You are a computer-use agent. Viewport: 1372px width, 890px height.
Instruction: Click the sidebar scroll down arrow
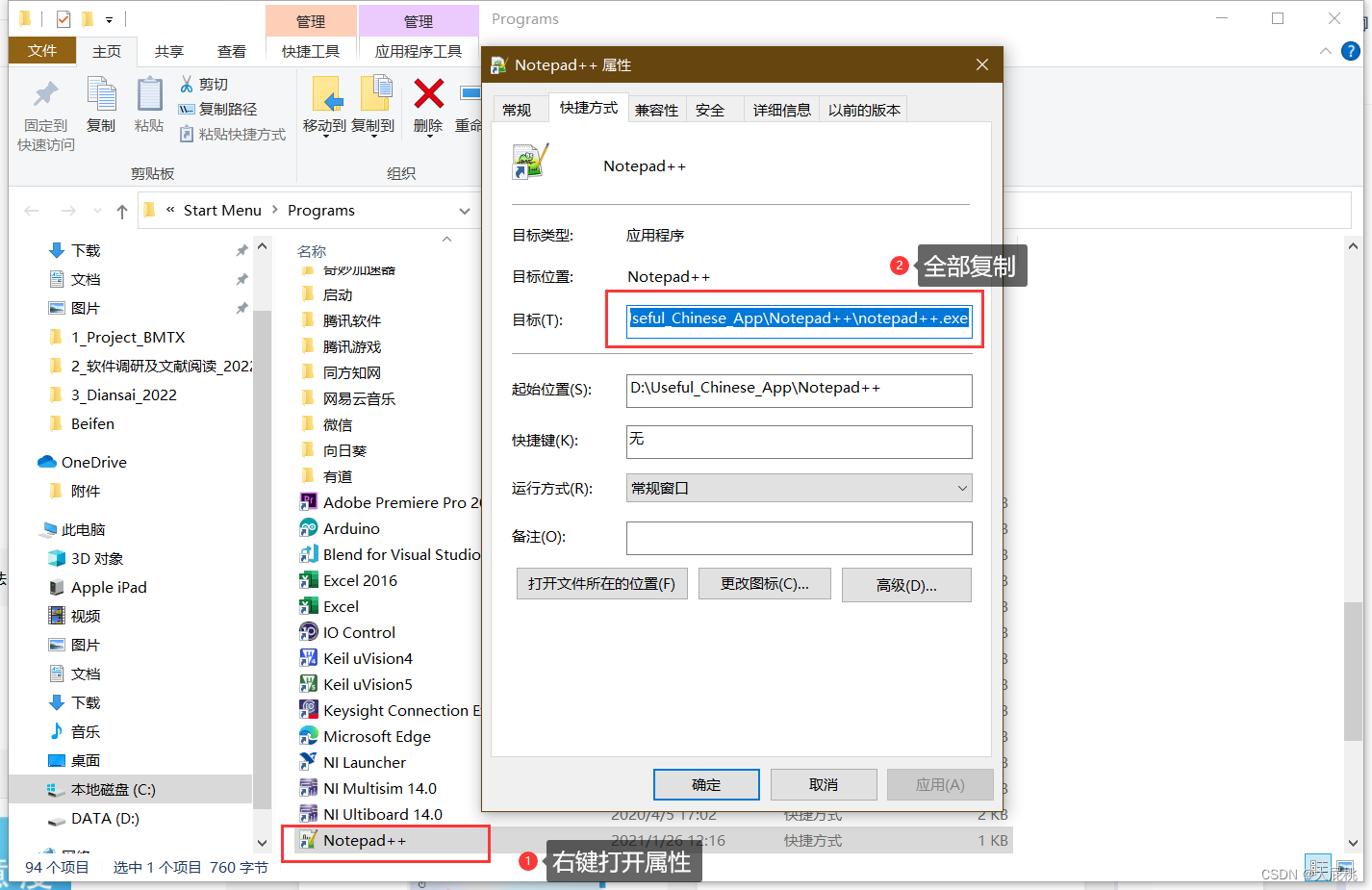tap(262, 843)
